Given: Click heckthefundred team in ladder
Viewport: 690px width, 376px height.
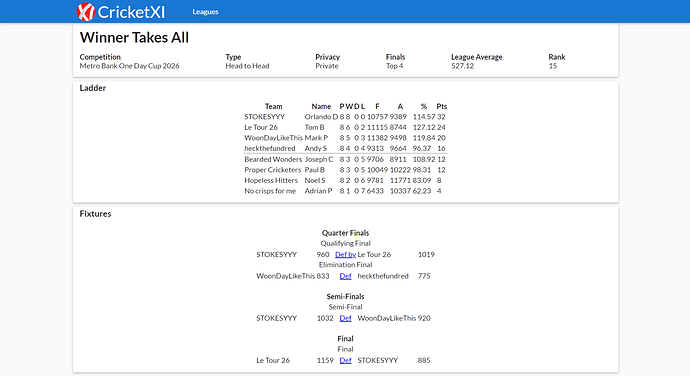Looking at the screenshot, I should click(x=270, y=148).
